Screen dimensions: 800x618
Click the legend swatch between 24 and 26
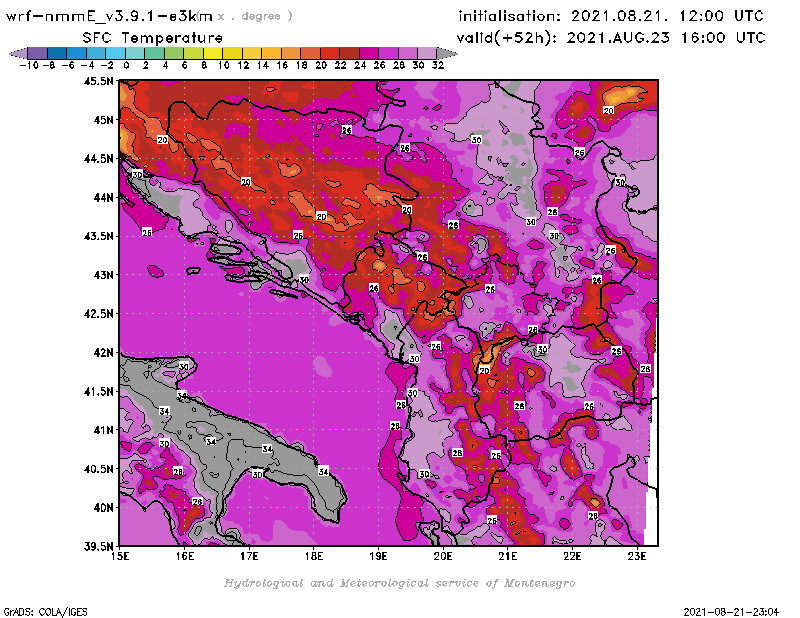(368, 53)
